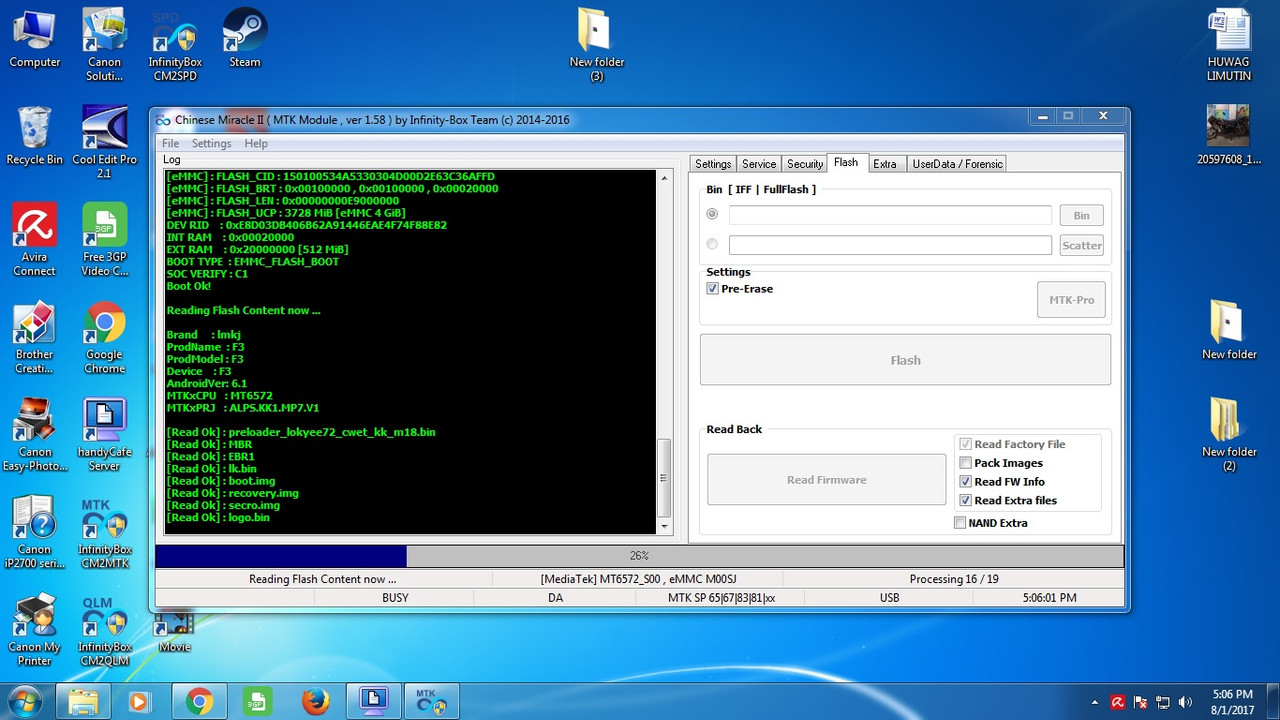Open the Movie desktop icon
This screenshot has height=720, width=1280.
coord(174,630)
